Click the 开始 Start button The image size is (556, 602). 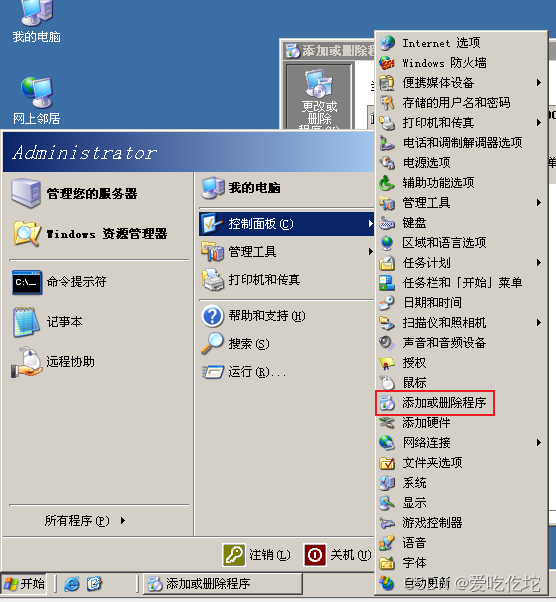pos(24,584)
